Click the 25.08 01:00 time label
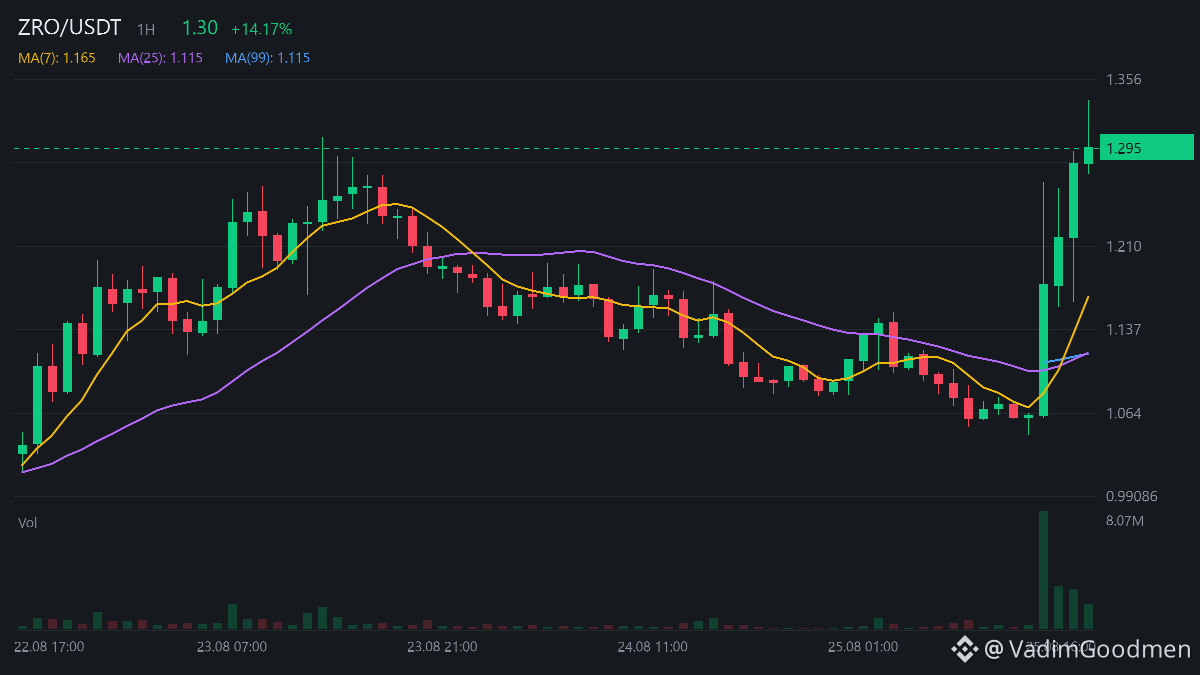The width and height of the screenshot is (1200, 675). point(863,647)
